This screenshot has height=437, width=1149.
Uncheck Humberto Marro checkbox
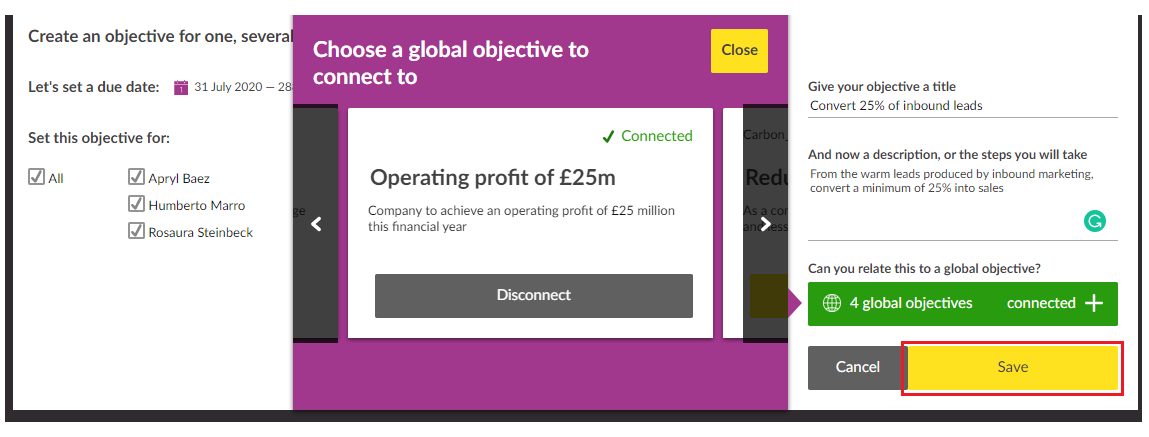pyautogui.click(x=136, y=205)
